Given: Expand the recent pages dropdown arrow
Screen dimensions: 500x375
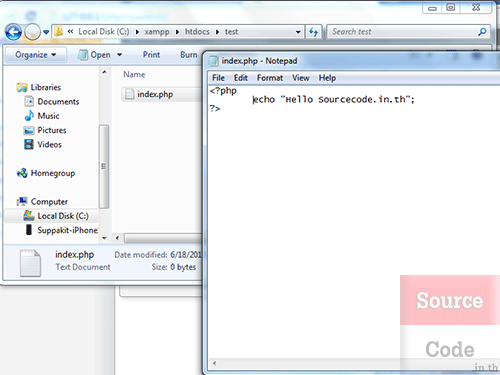Looking at the screenshot, I should click(46, 32).
